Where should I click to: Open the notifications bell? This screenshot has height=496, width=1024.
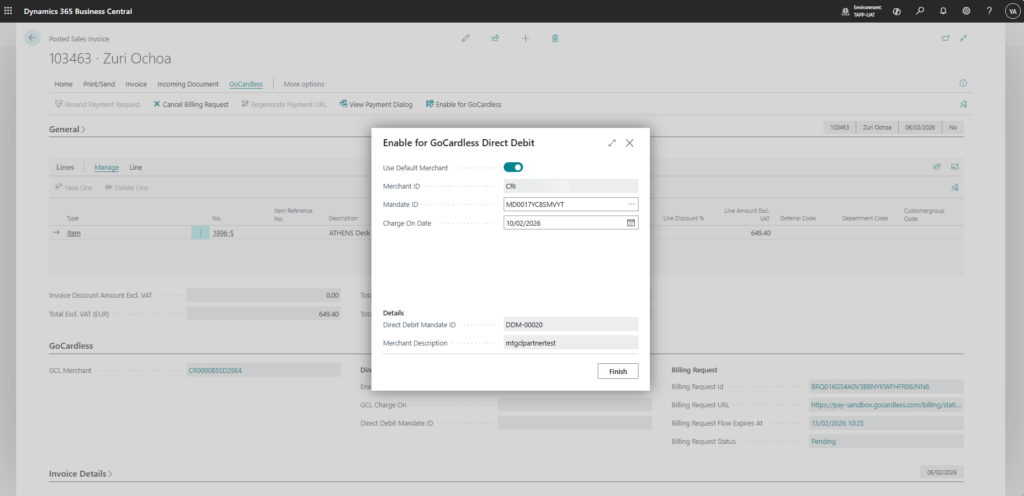[941, 11]
